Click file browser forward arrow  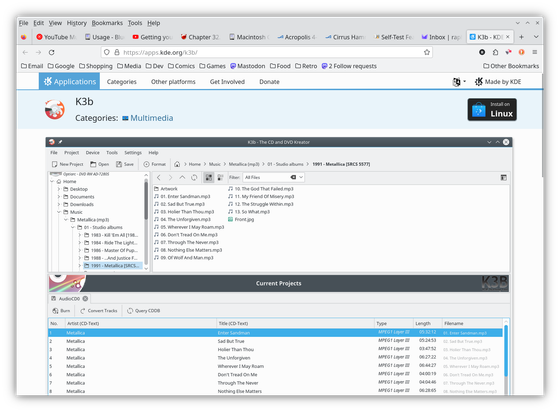coord(170,177)
